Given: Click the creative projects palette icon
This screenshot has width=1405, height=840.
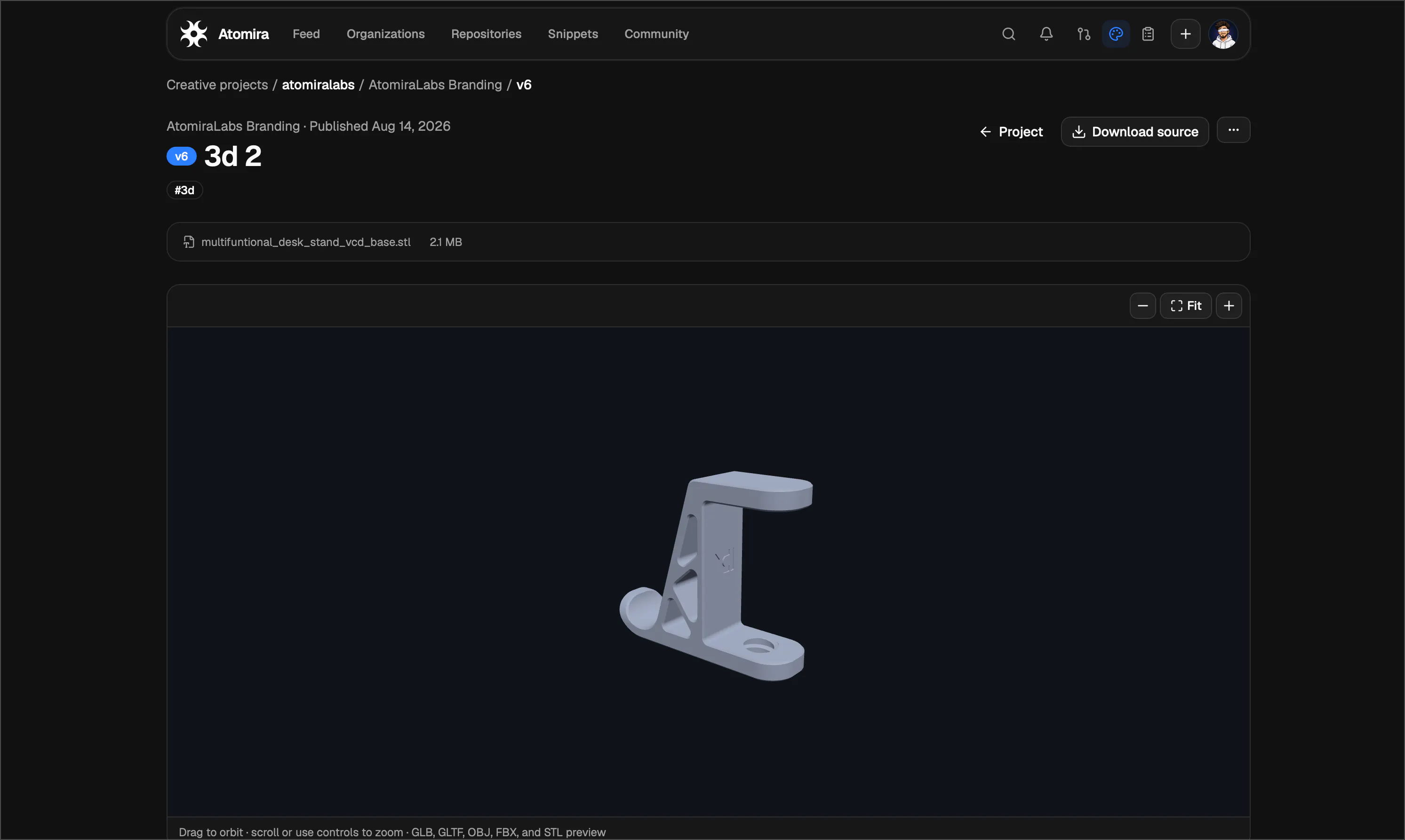Looking at the screenshot, I should tap(1116, 34).
